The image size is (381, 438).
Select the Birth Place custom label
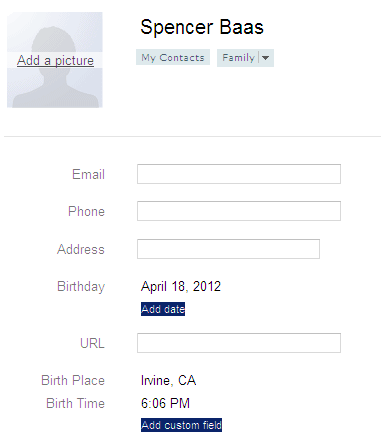click(73, 381)
